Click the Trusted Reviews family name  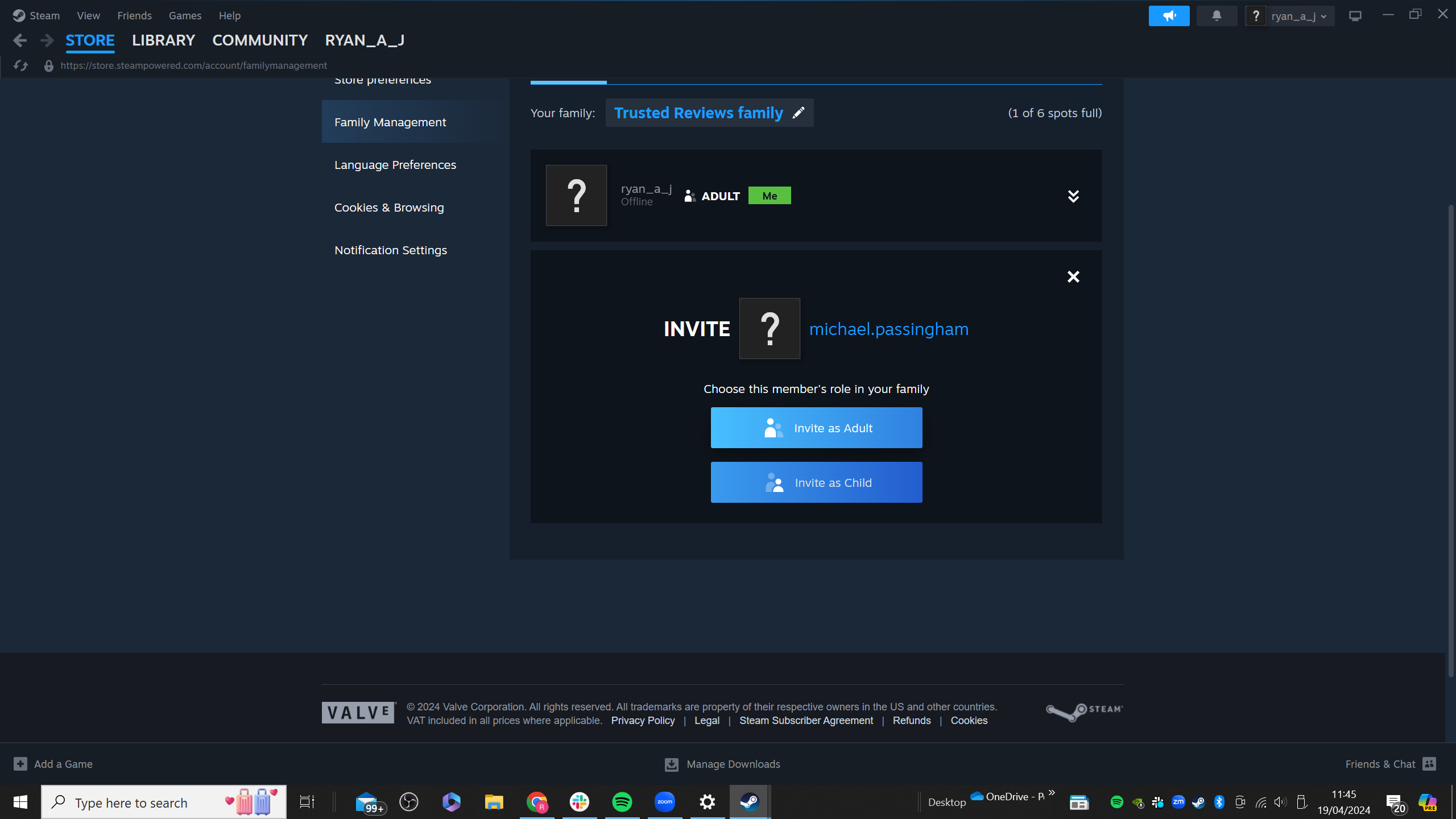tap(698, 113)
